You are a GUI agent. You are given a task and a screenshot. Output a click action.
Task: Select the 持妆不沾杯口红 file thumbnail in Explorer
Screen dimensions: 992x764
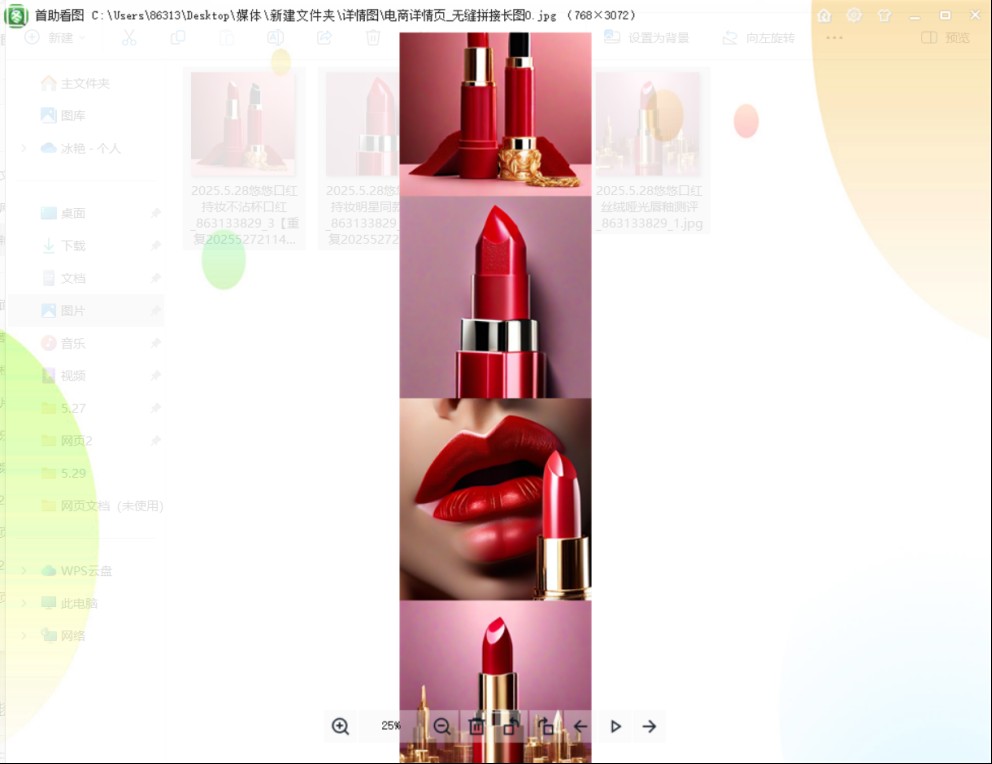(x=243, y=123)
